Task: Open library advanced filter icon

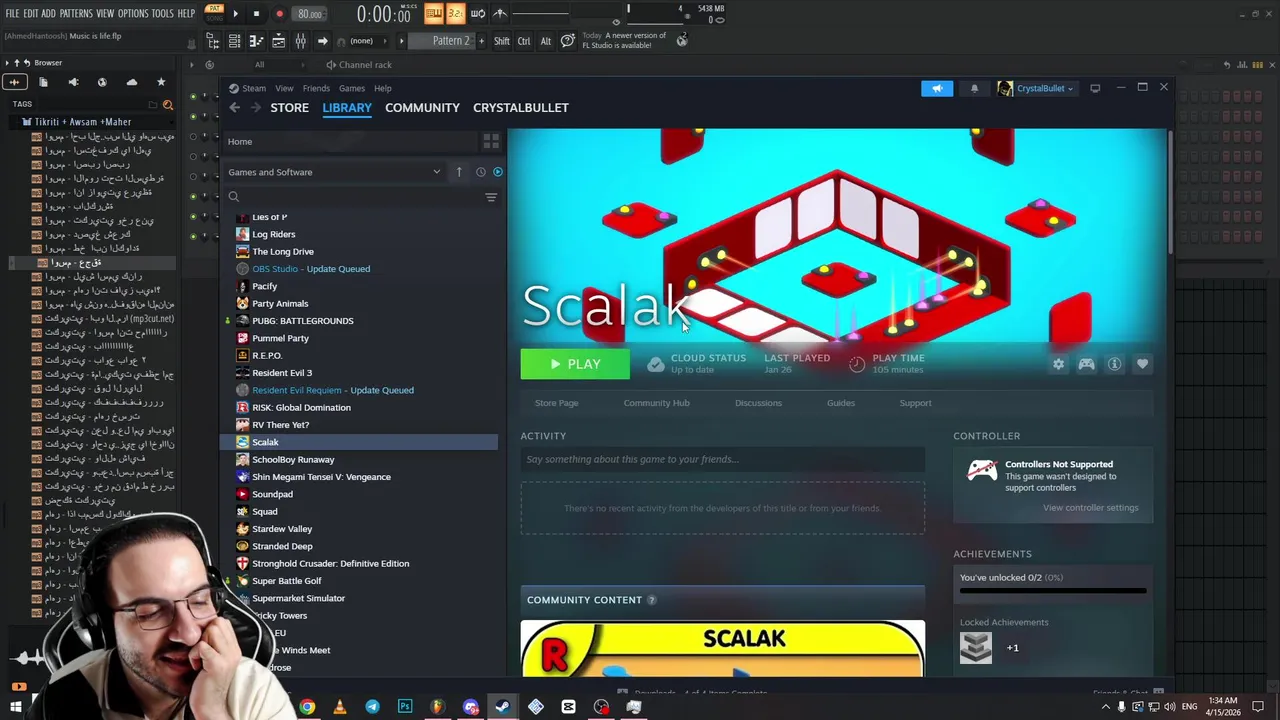Action: (x=491, y=197)
